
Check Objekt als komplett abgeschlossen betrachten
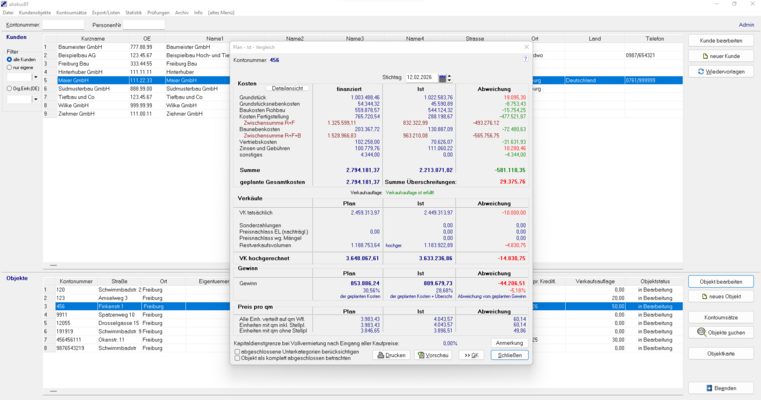pos(237,357)
